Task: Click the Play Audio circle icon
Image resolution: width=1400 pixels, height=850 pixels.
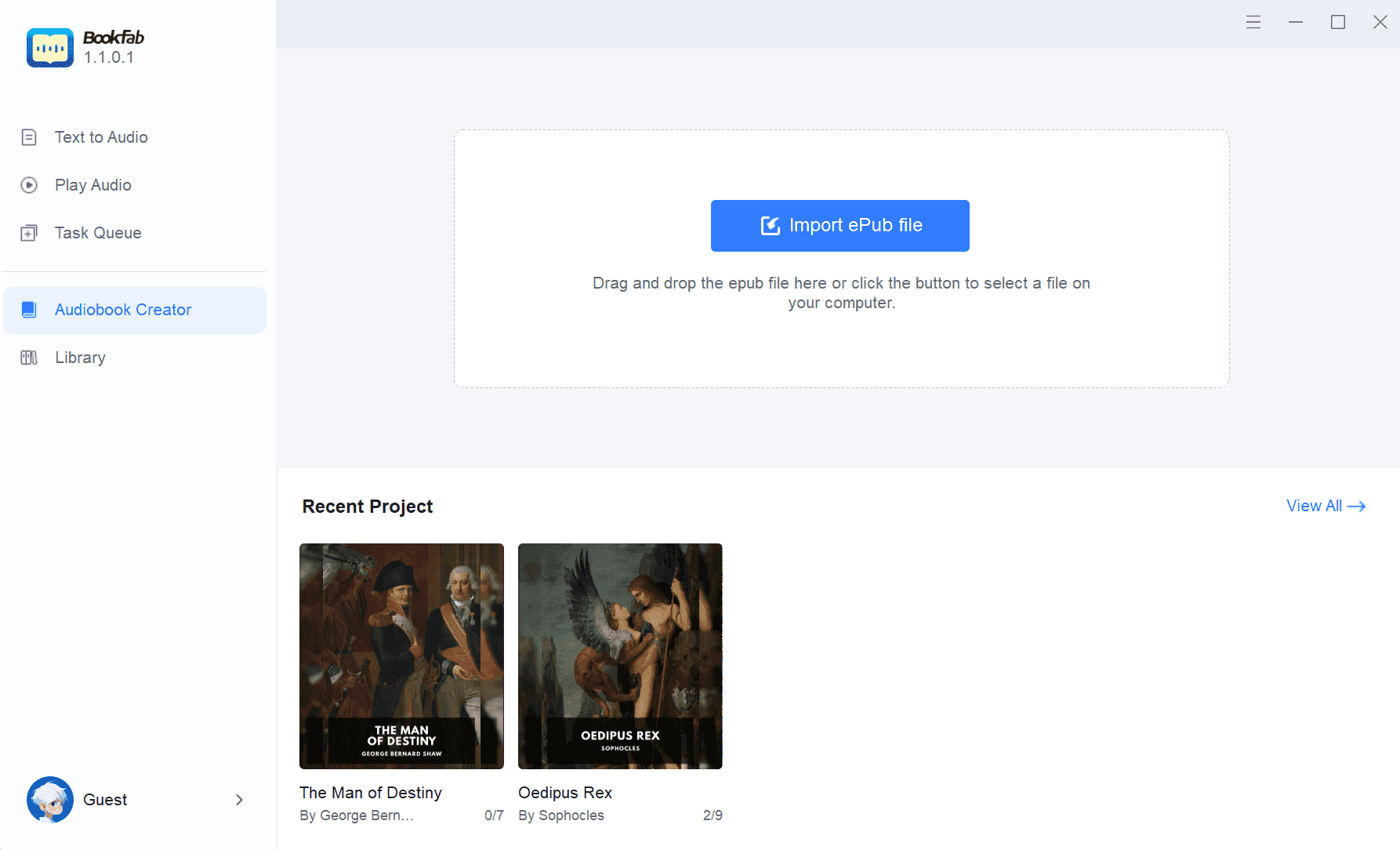Action: (29, 185)
